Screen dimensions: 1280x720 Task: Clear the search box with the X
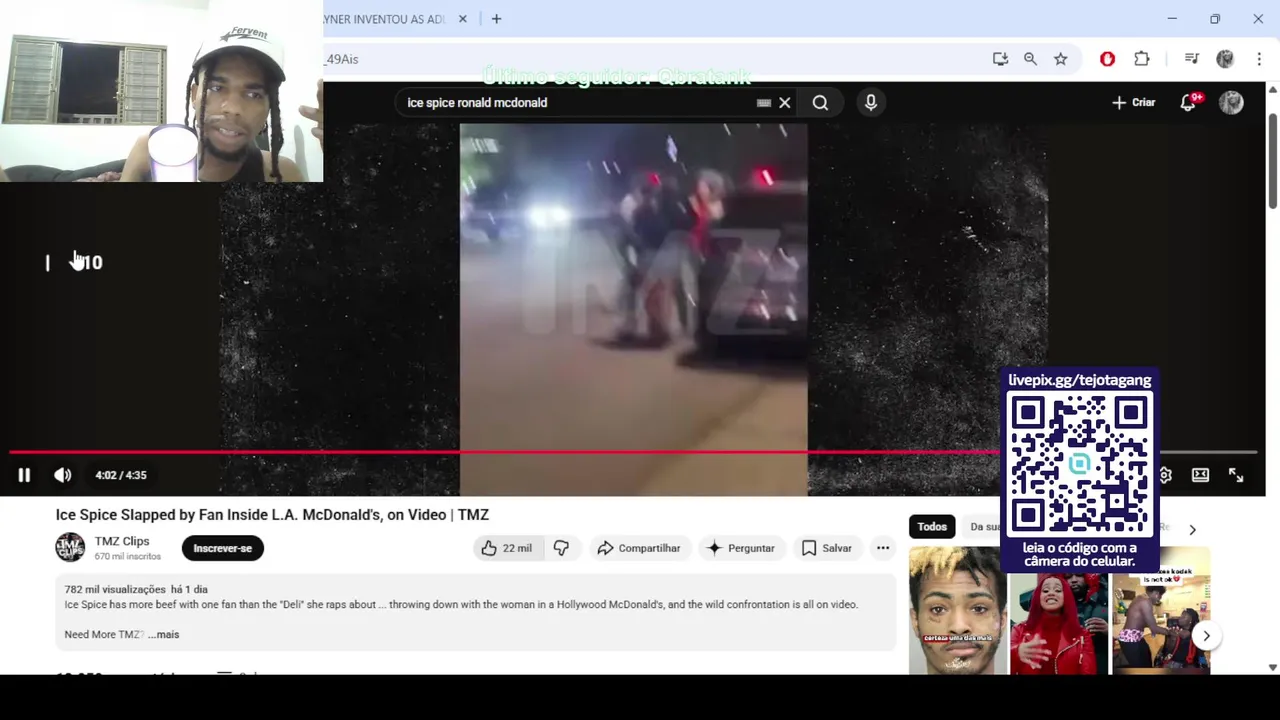pos(785,102)
